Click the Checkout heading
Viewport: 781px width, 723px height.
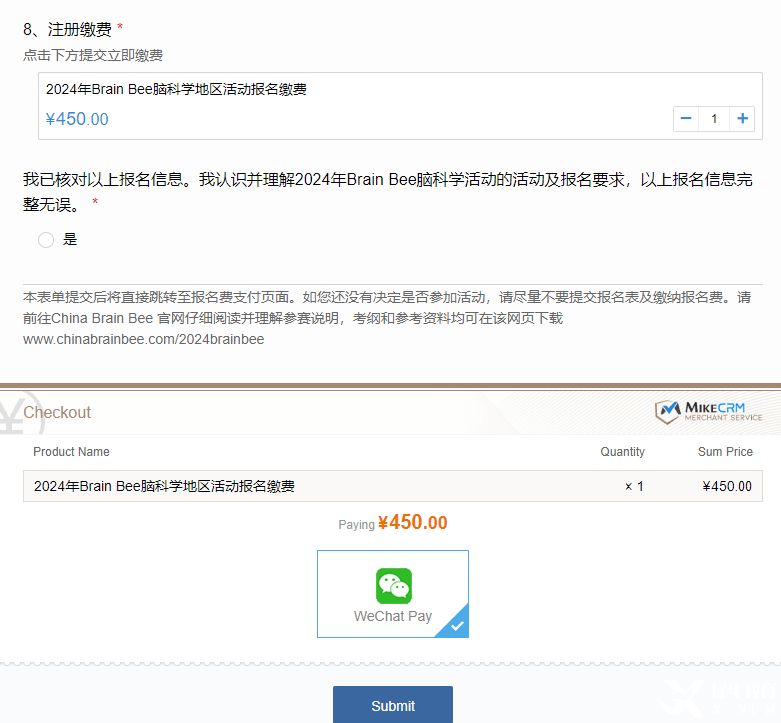pyautogui.click(x=57, y=412)
